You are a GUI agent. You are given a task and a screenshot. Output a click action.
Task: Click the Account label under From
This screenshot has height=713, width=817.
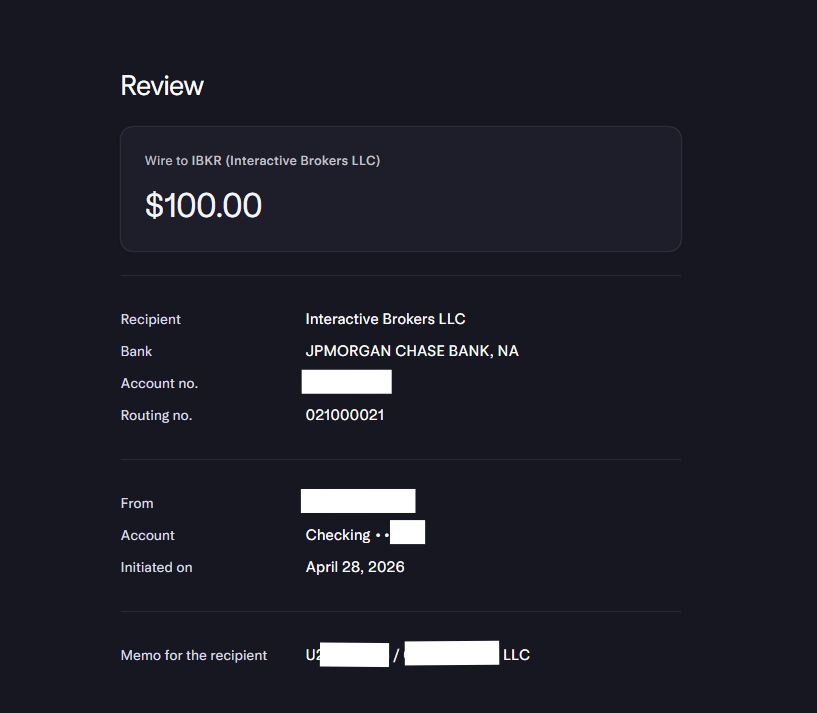point(147,535)
